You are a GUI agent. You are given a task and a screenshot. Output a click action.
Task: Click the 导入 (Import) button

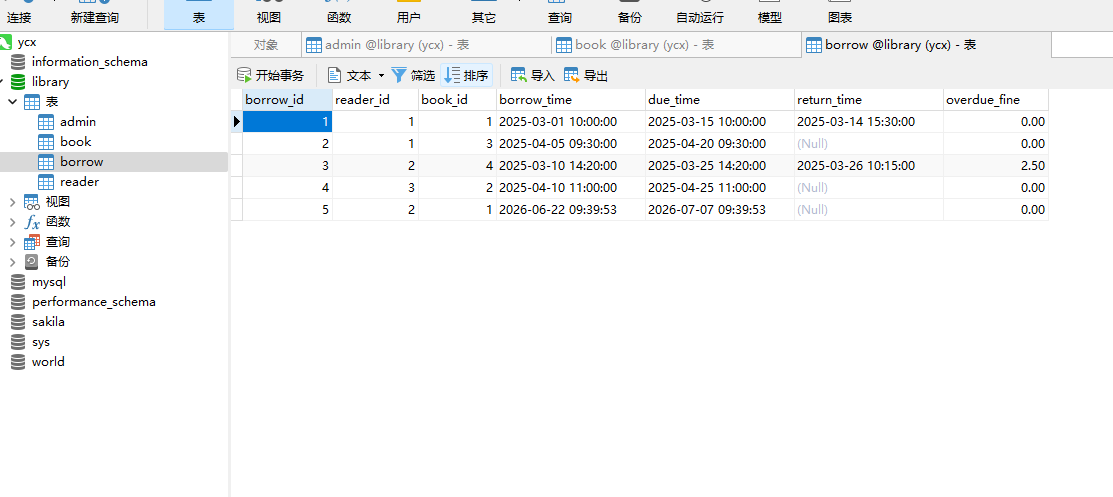tap(532, 75)
